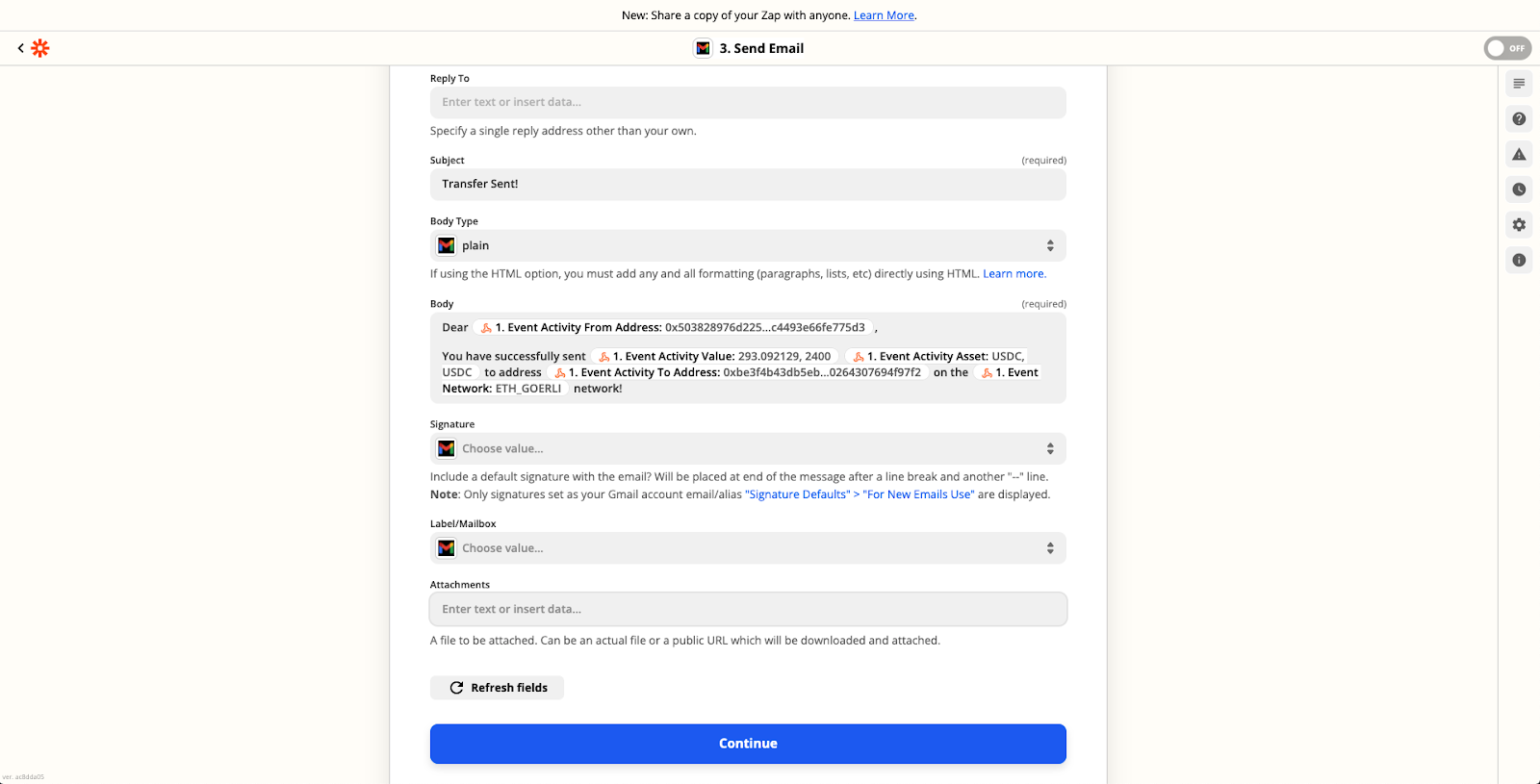Click the Zapier logo in the header
The width and height of the screenshot is (1540, 784).
(38, 47)
